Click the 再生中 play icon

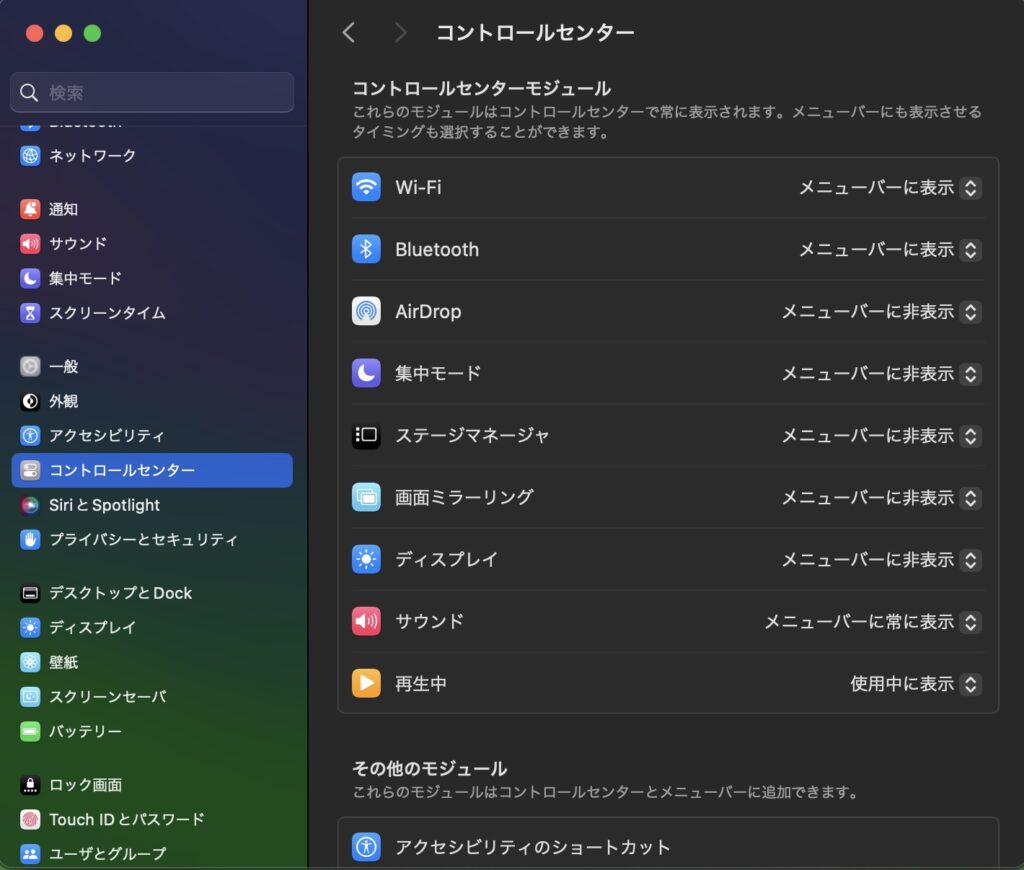pos(366,683)
